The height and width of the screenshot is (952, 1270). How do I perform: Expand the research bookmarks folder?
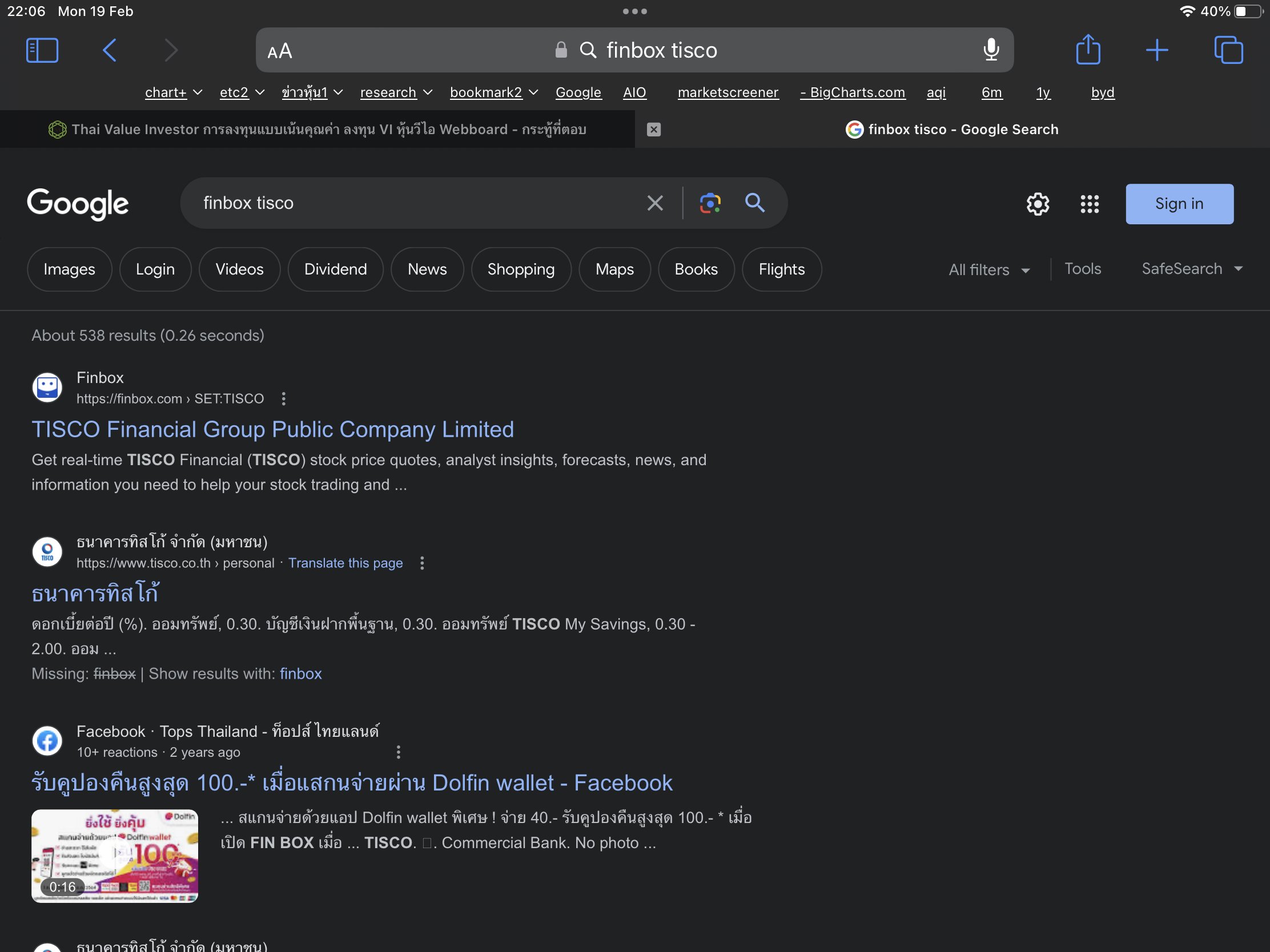(396, 92)
